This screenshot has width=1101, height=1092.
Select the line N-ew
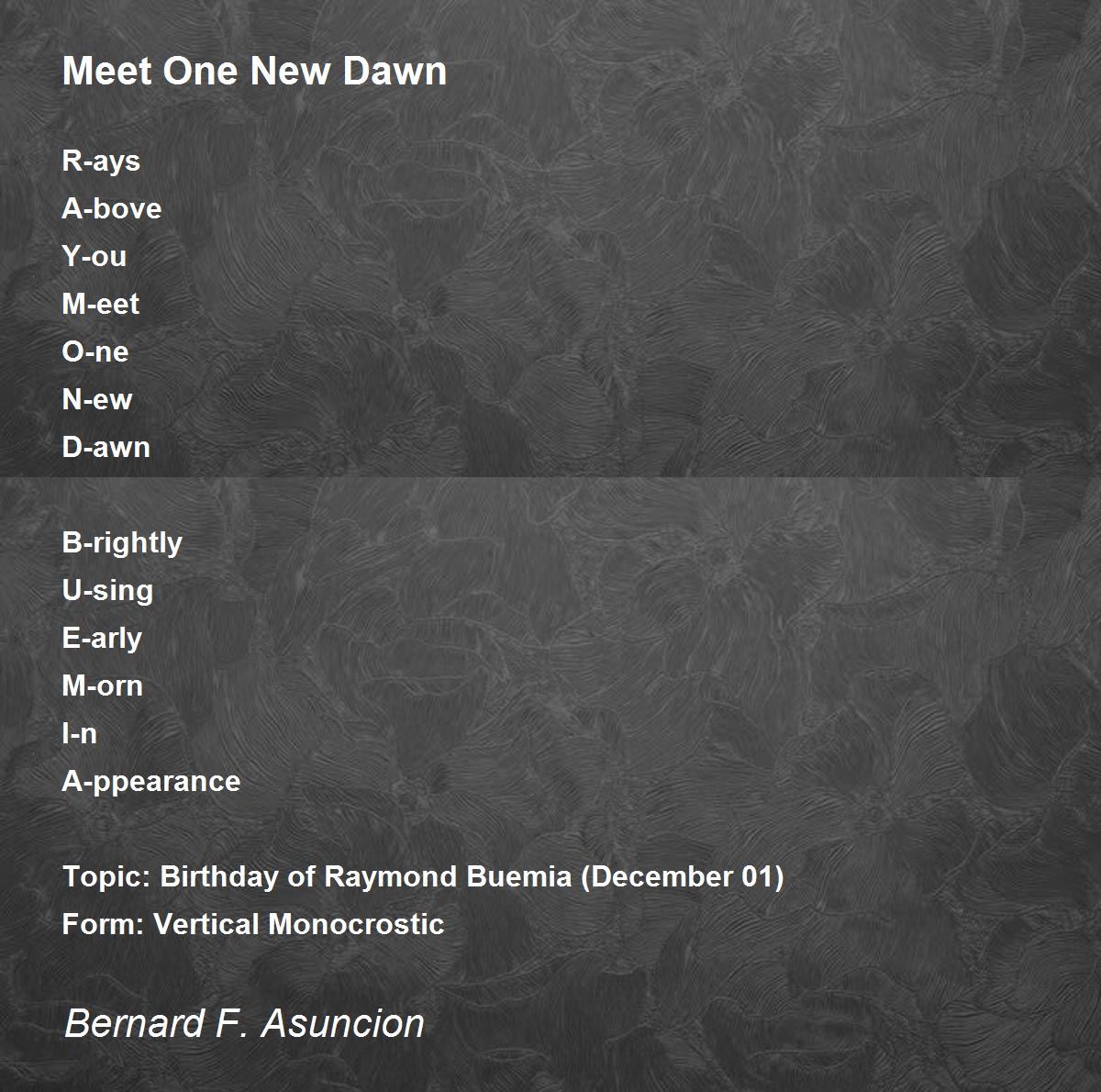(97, 400)
